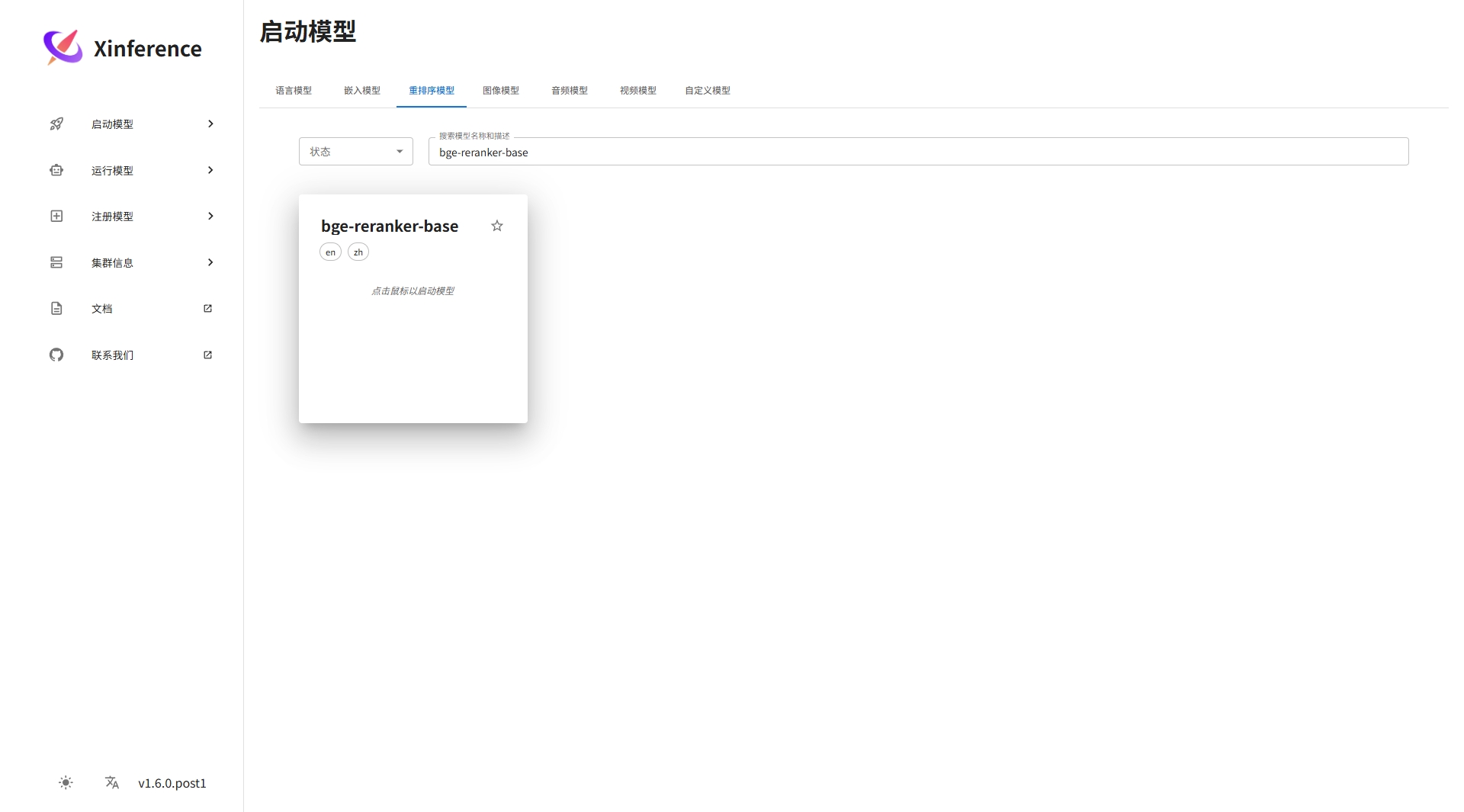Click the plus-box icon for 注册模型
Screen dimensions: 1464x812
[x=56, y=216]
